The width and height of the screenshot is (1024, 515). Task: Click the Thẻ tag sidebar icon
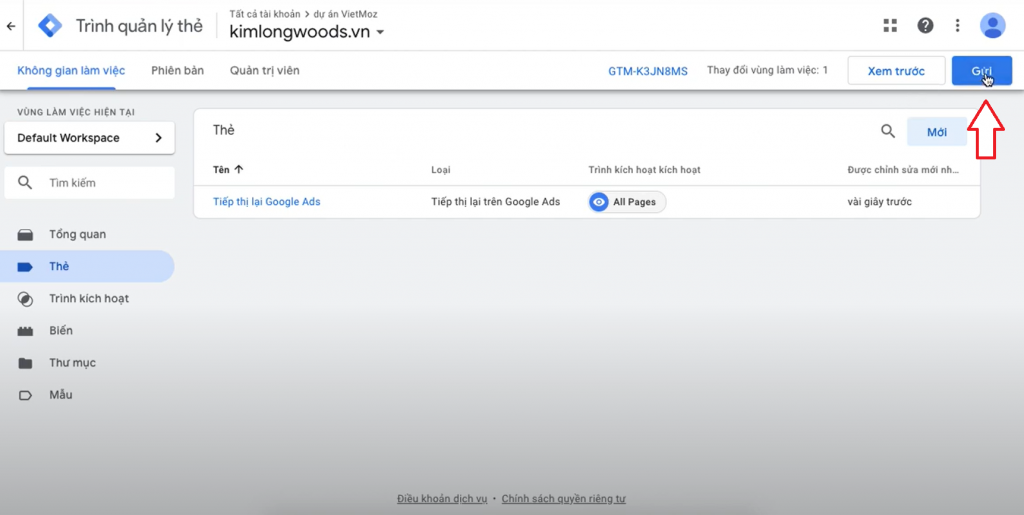click(25, 266)
